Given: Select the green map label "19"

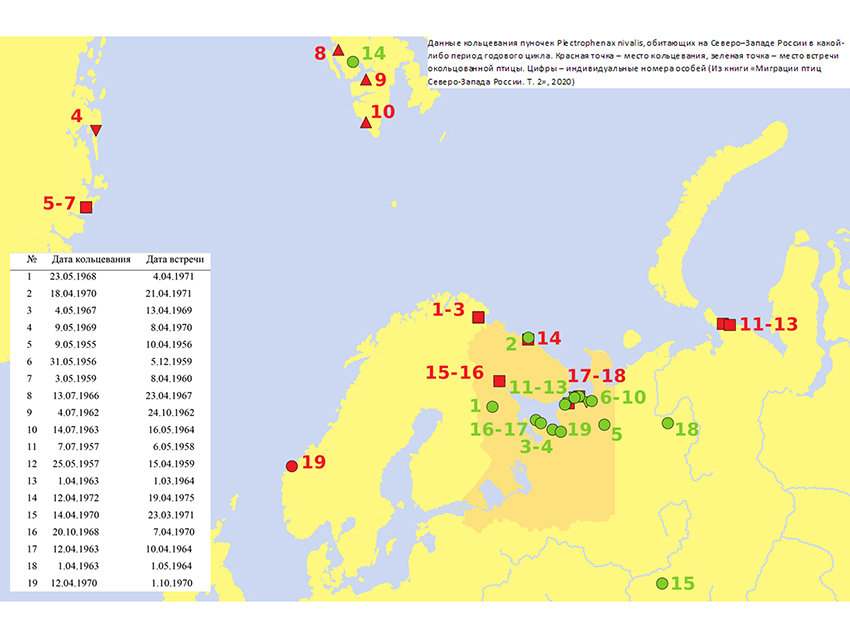Looking at the screenshot, I should (x=579, y=429).
